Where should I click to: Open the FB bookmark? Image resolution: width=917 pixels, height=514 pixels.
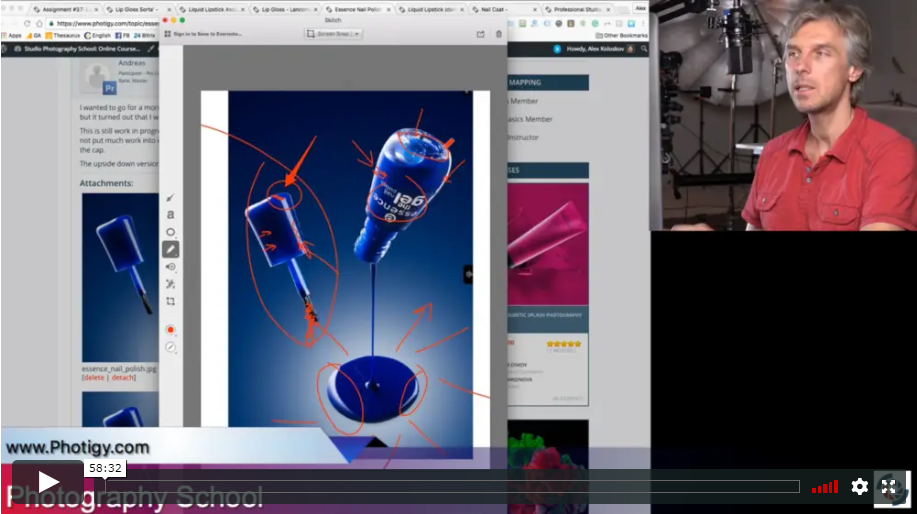click(122, 36)
